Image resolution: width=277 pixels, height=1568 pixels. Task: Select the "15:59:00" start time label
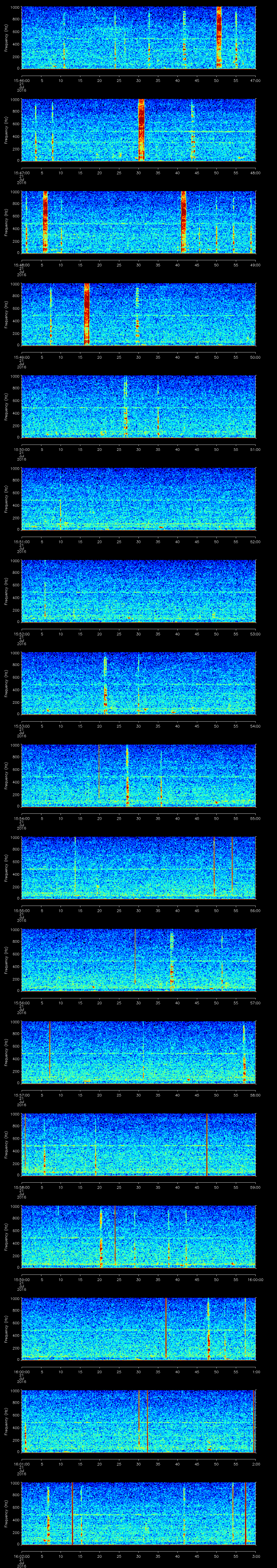[22, 1279]
